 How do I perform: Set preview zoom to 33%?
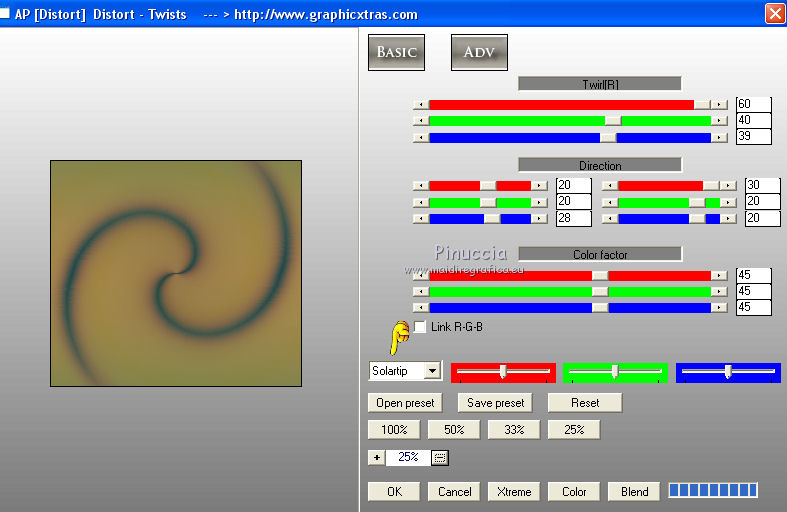click(514, 430)
